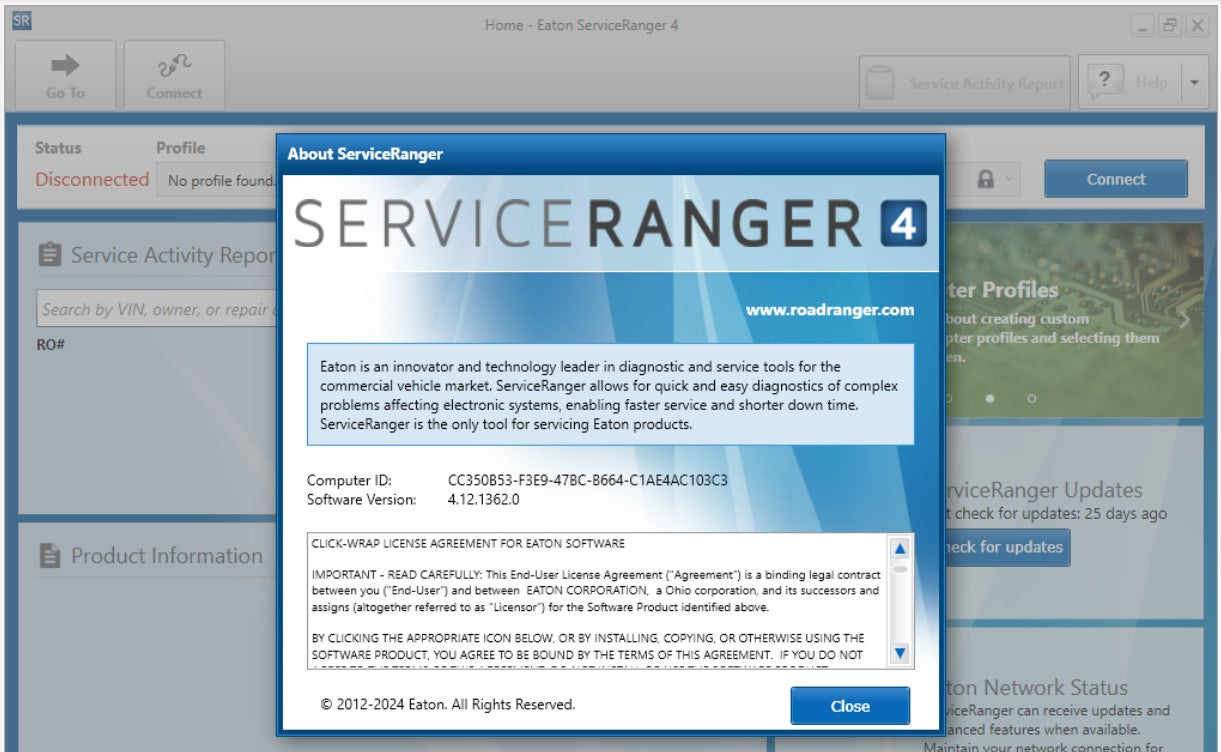Viewport: 1221px width, 752px height.
Task: Click the Check for updates button
Action: 1003,547
